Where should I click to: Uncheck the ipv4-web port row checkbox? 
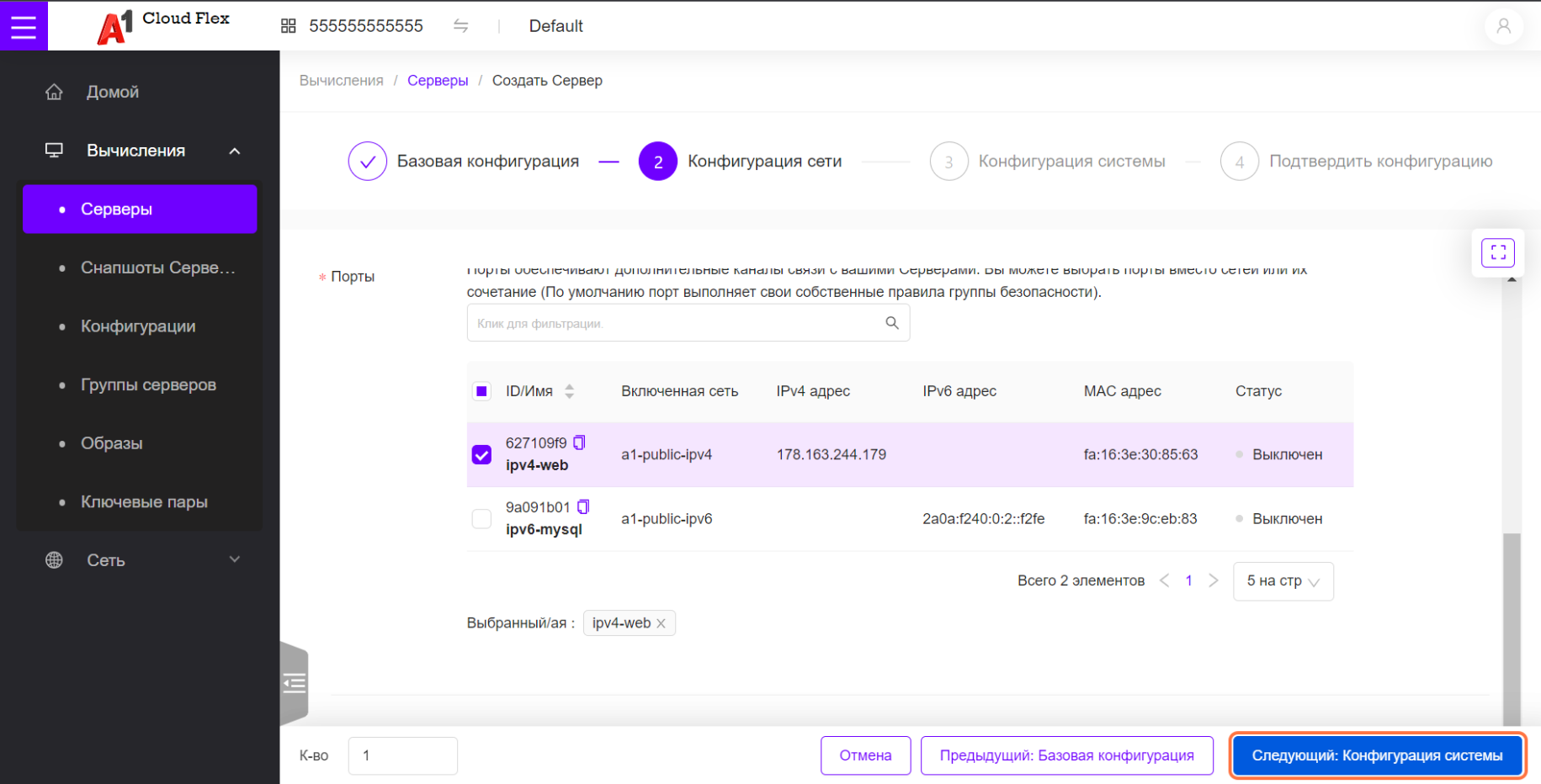click(x=481, y=455)
